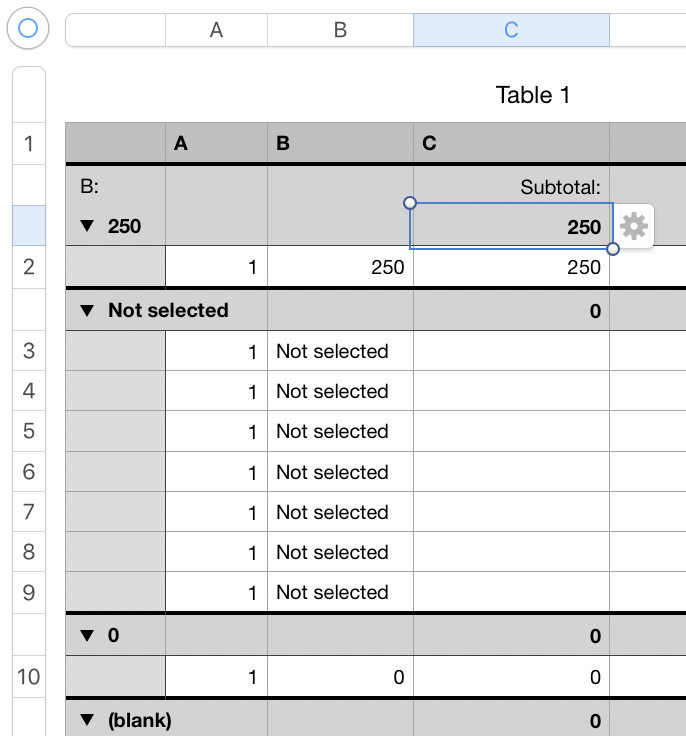Click cell B2 containing 250
Viewport: 686px width, 736px height.
(340, 267)
